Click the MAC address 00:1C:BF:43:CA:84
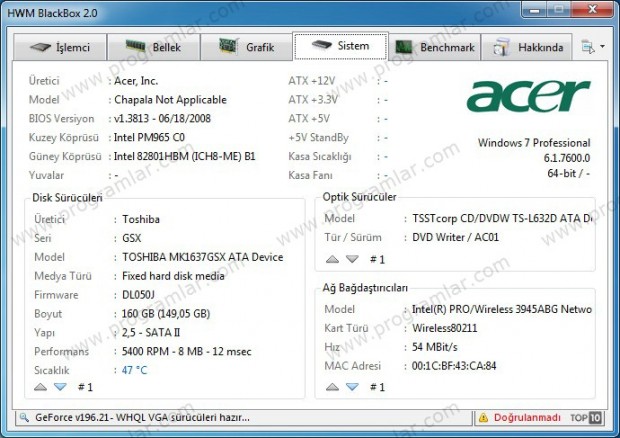This screenshot has height=438, width=620. [x=454, y=366]
